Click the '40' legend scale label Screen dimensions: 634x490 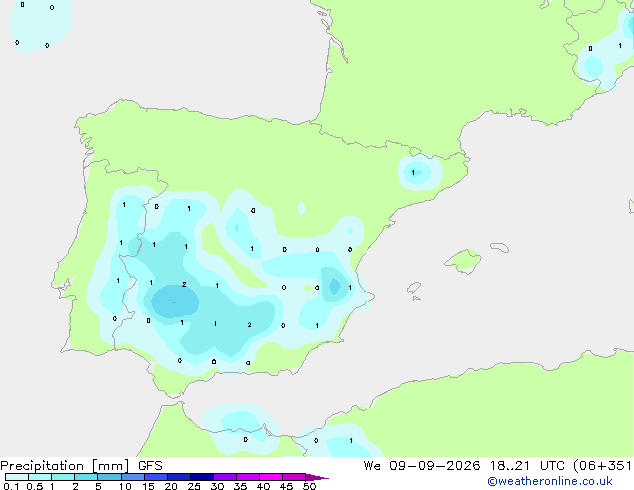point(263,486)
